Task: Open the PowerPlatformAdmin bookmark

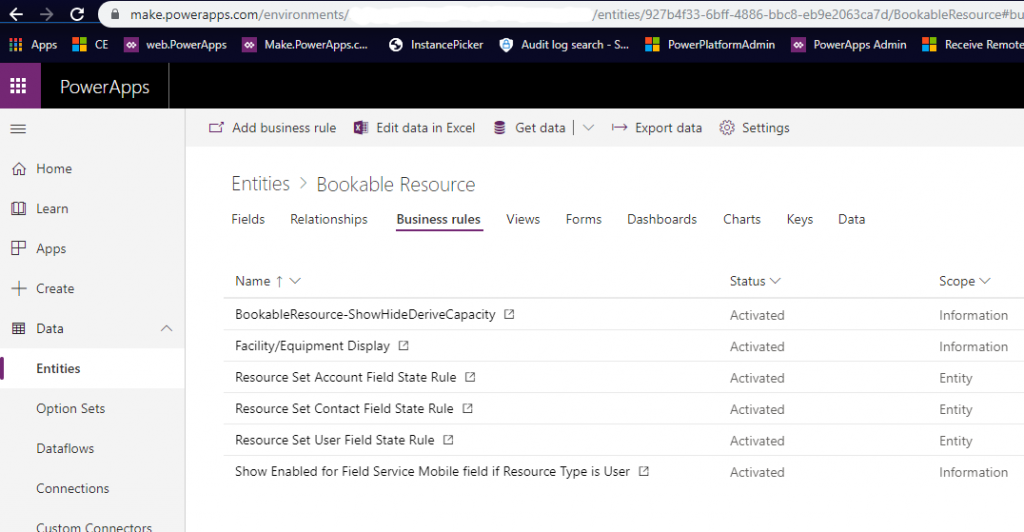Action: coord(710,44)
